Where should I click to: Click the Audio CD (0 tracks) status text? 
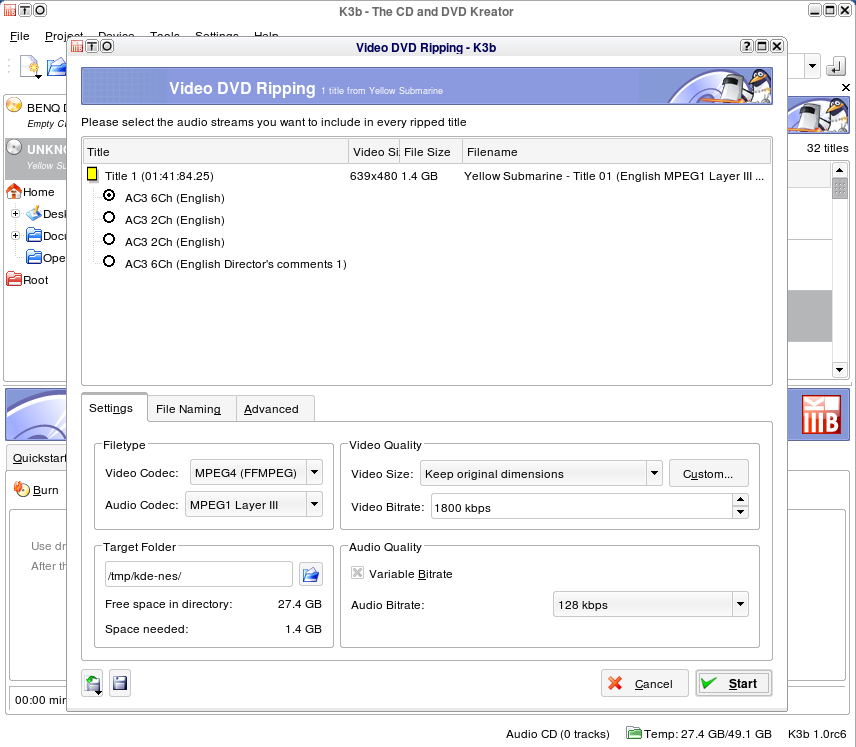point(557,733)
